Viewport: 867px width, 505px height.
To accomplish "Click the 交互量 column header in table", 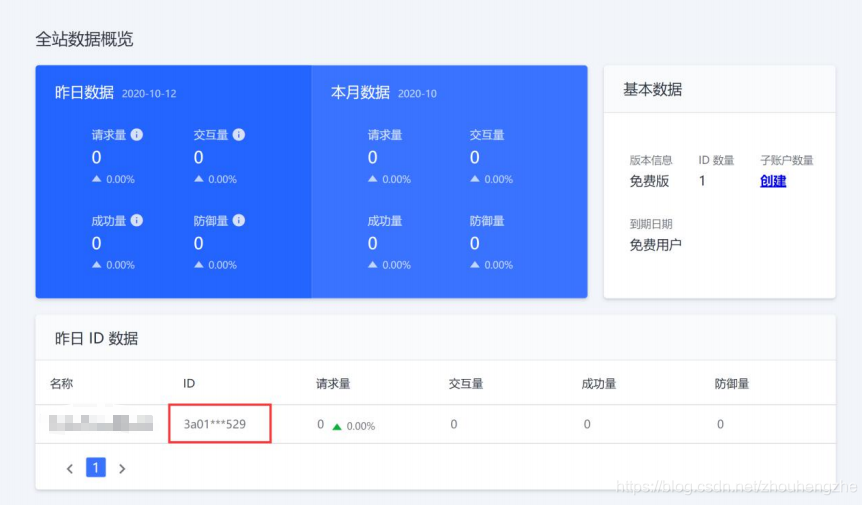I will (x=466, y=383).
